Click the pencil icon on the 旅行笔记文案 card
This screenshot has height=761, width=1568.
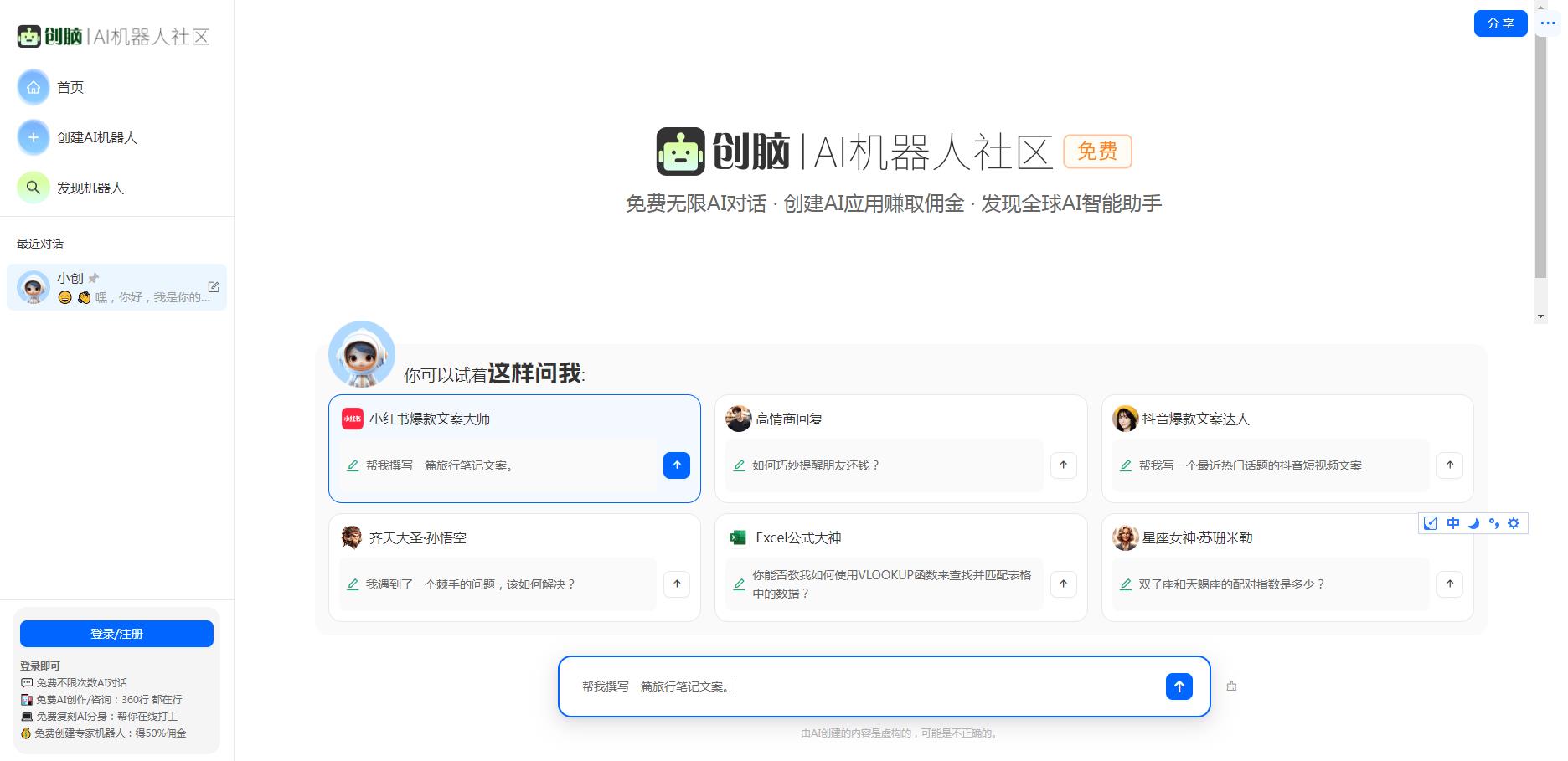pos(352,466)
